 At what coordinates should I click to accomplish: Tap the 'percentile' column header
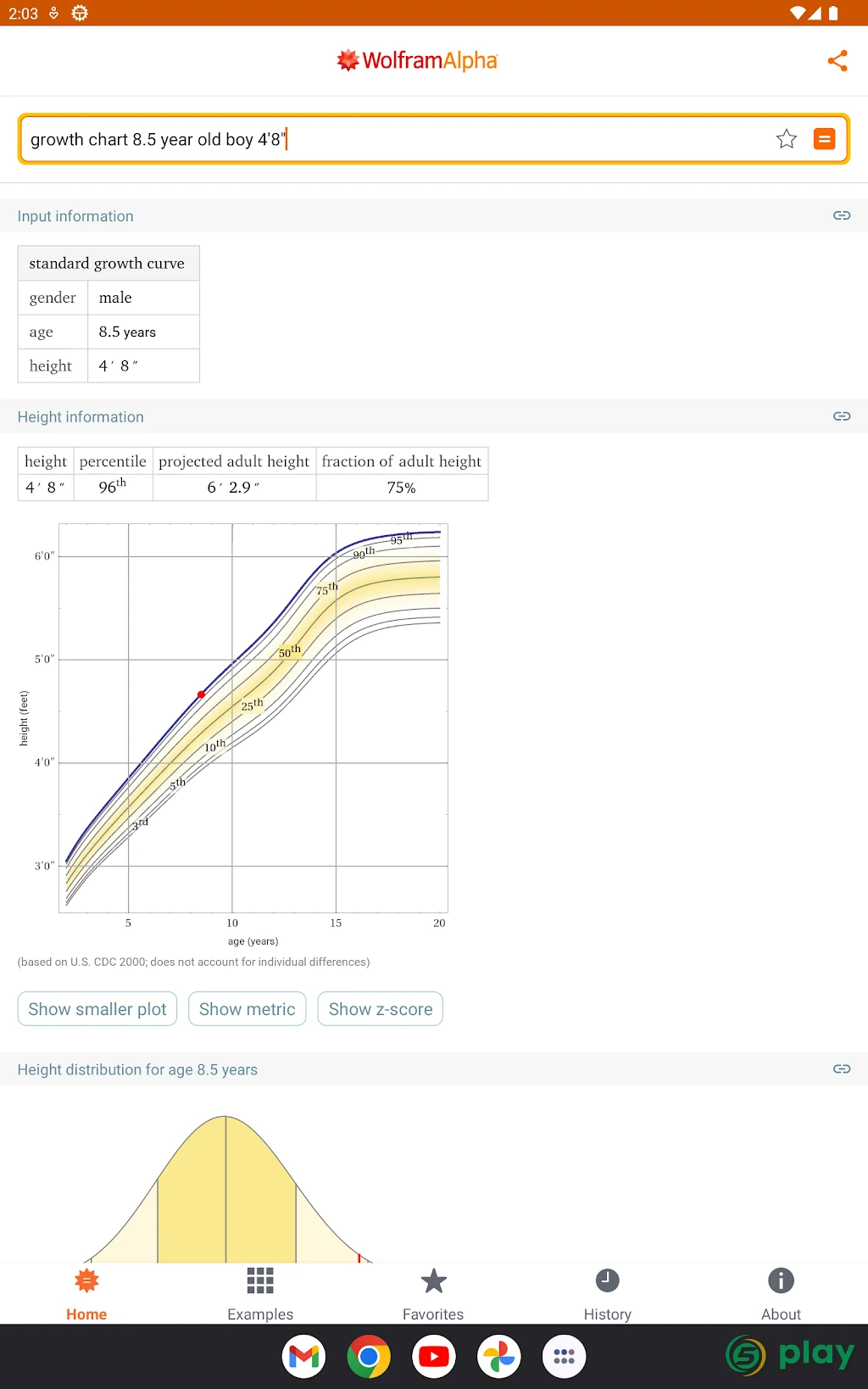click(113, 461)
